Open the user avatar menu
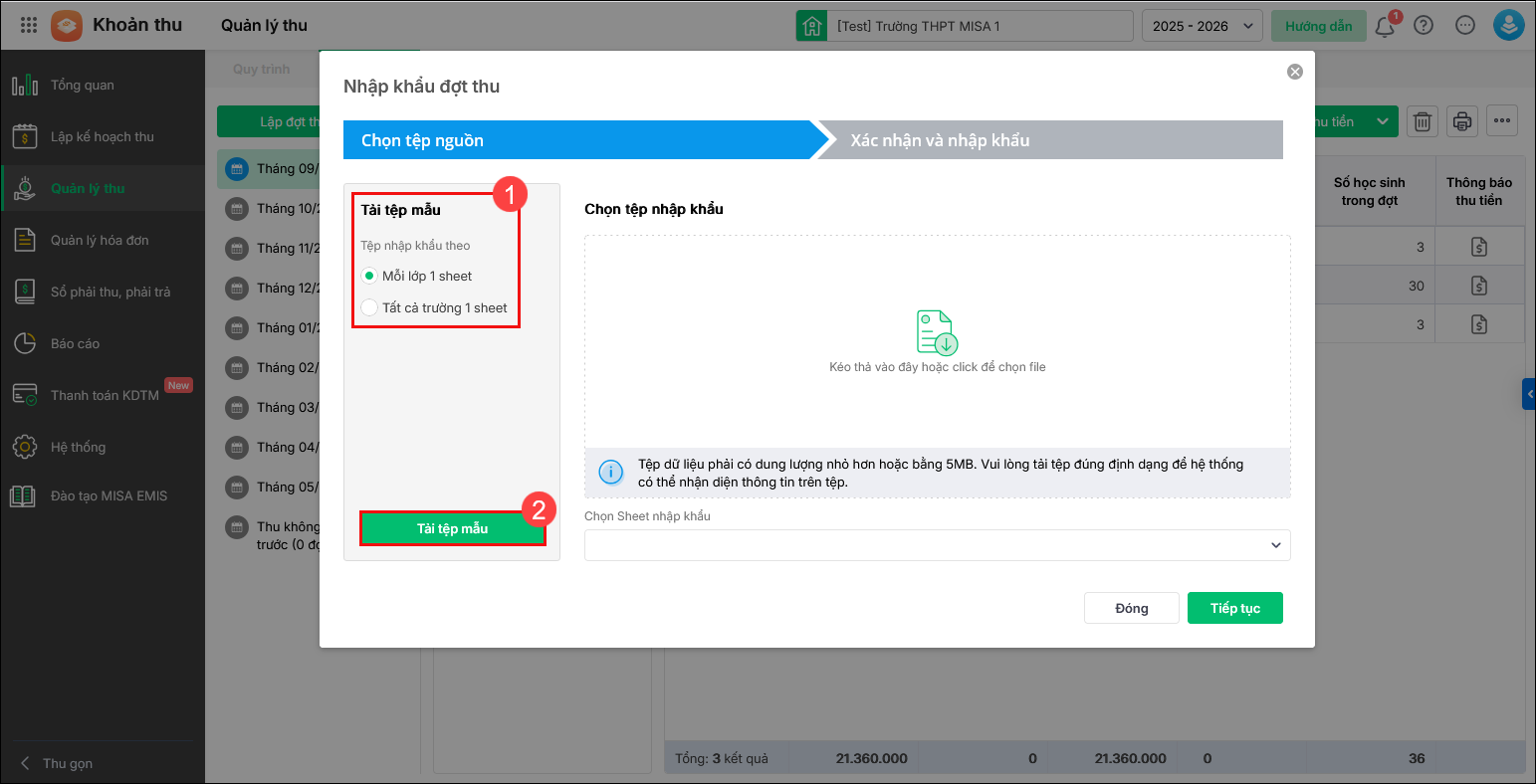The width and height of the screenshot is (1536, 784). pos(1509,26)
